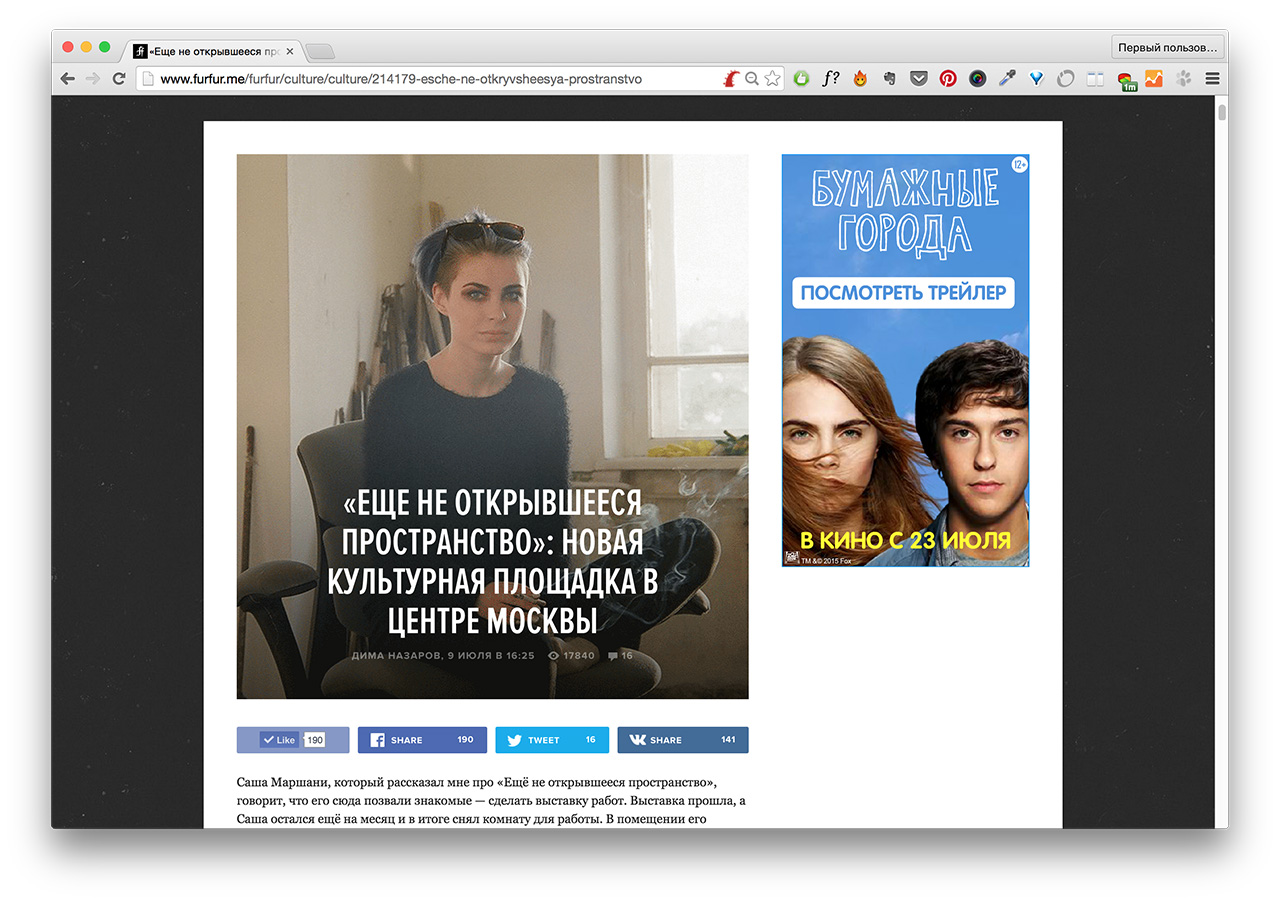1280x902 pixels.
Task: Click the flame extension icon
Action: click(860, 78)
